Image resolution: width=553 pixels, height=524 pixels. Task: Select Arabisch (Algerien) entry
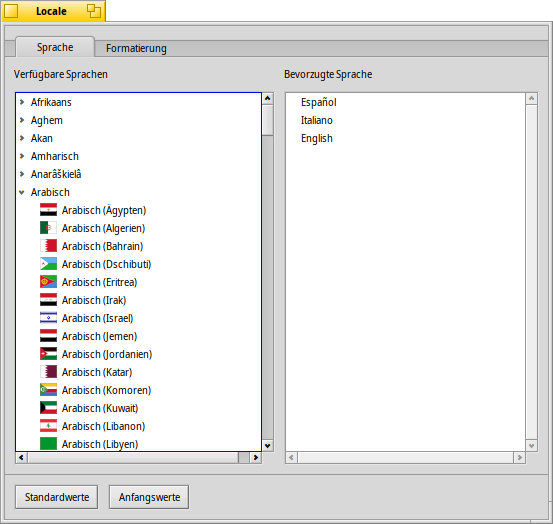click(x=139, y=228)
